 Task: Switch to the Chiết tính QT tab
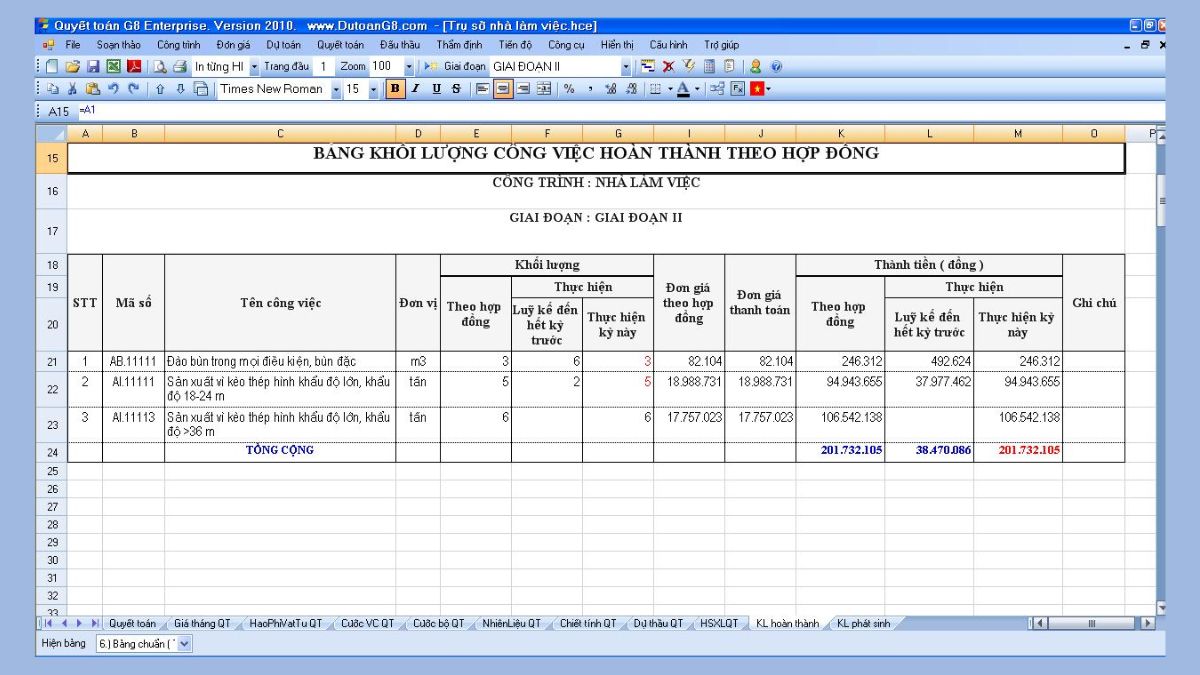coord(587,623)
